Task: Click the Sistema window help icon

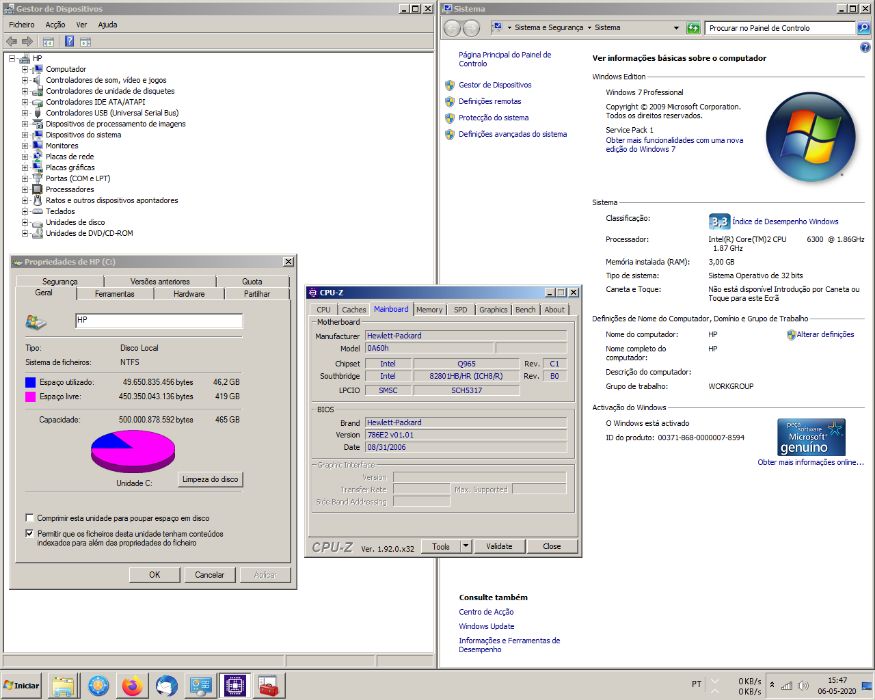Action: (866, 48)
